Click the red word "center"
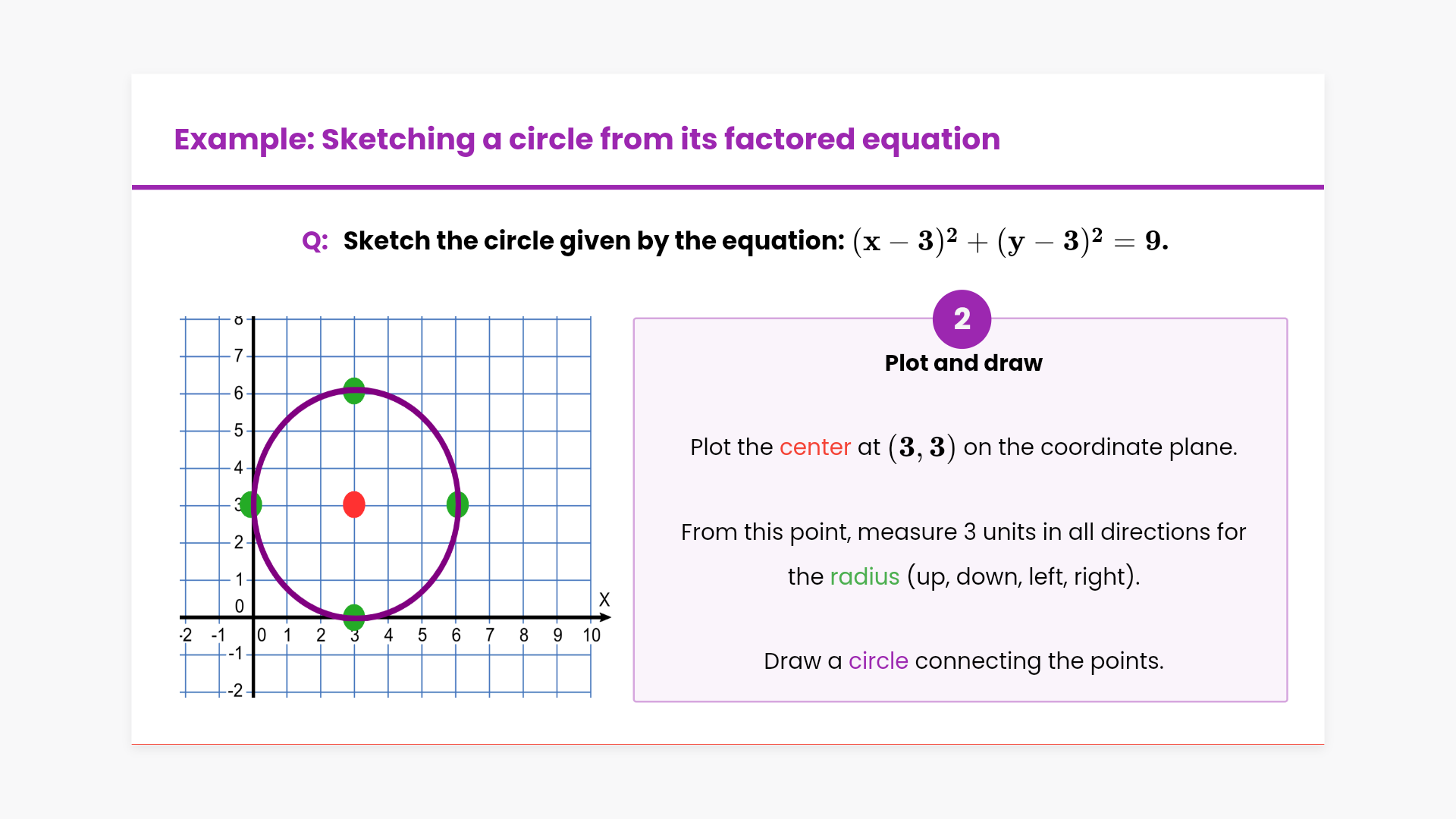Image resolution: width=1456 pixels, height=819 pixels. coord(814,447)
